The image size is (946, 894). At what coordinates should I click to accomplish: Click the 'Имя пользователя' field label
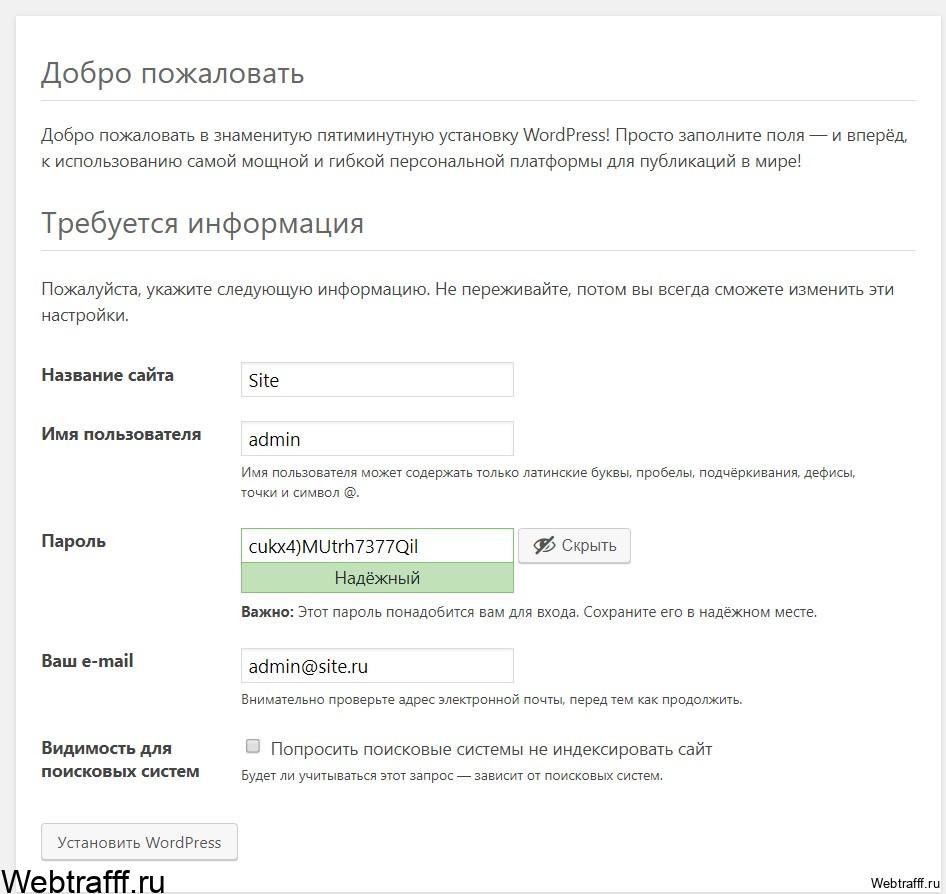click(x=121, y=434)
